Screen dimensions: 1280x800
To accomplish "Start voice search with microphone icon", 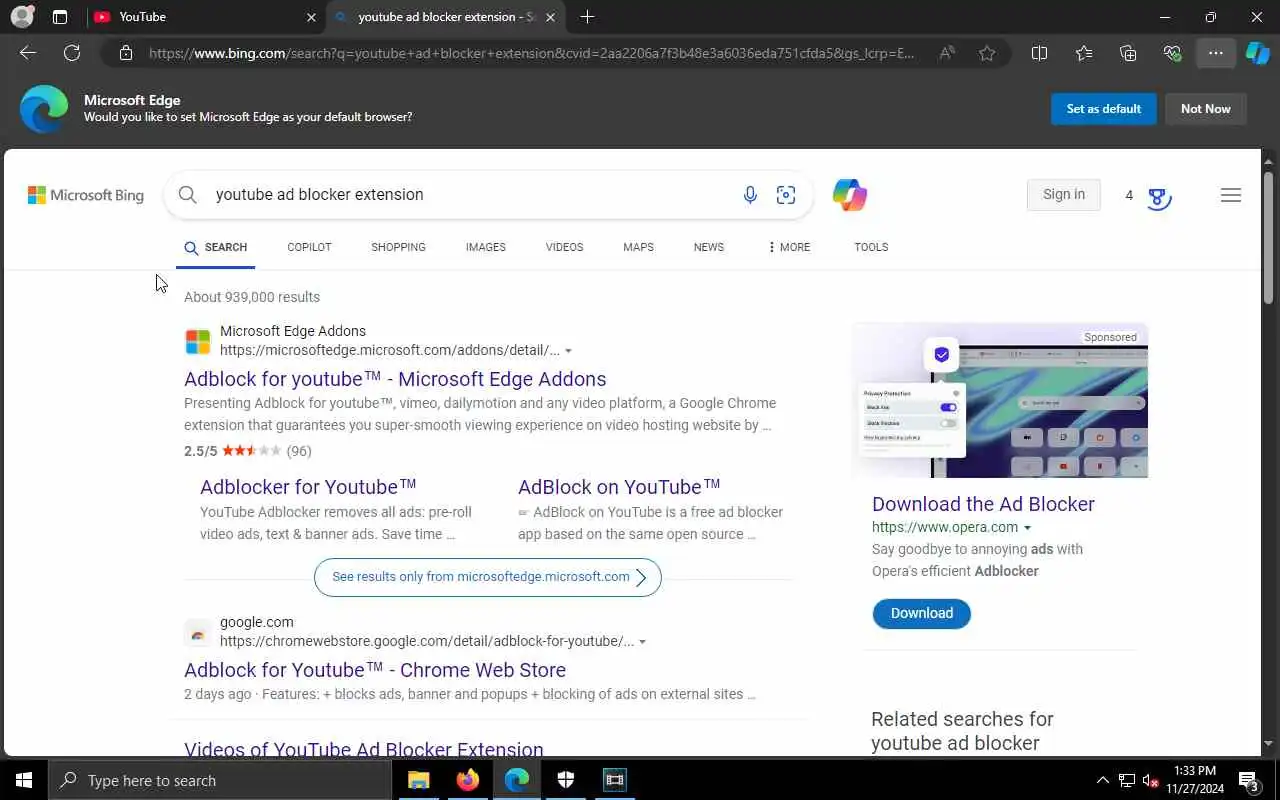I will point(750,195).
